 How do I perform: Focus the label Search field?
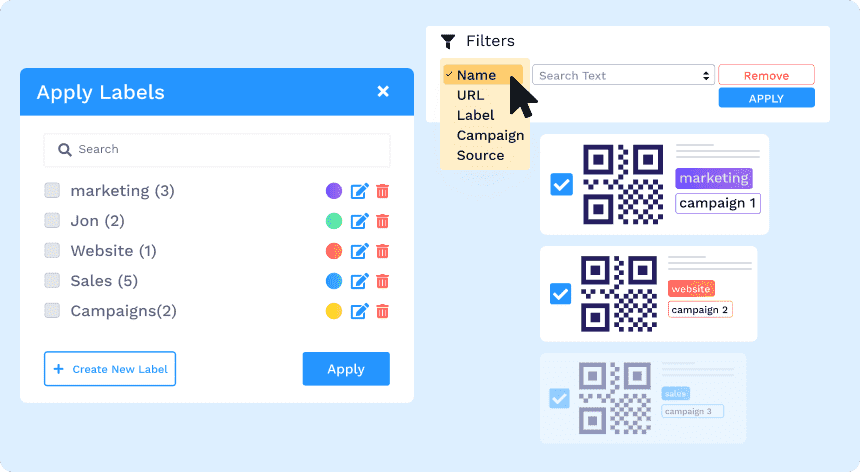[x=217, y=150]
